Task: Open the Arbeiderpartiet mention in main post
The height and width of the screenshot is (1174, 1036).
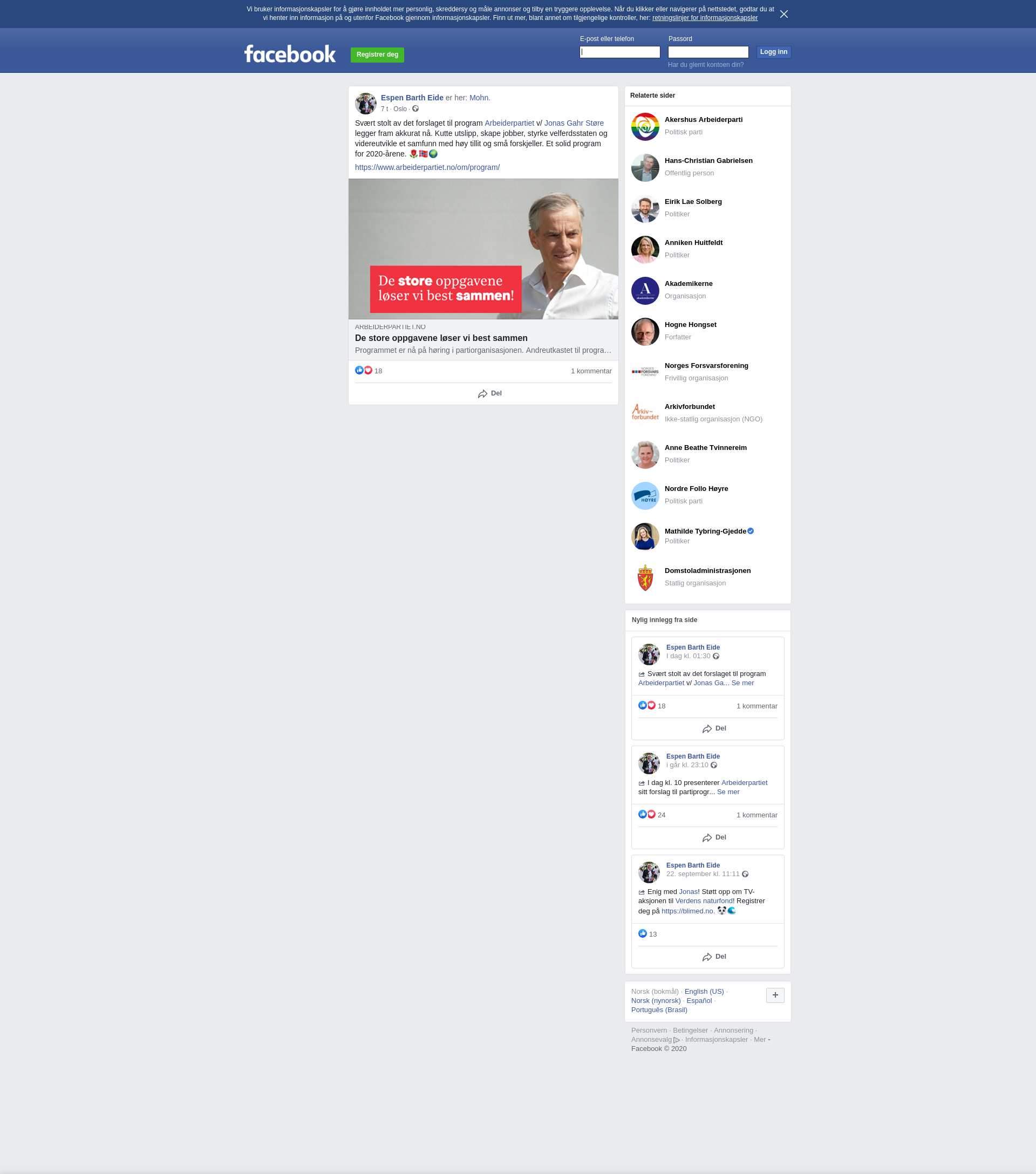Action: click(509, 123)
